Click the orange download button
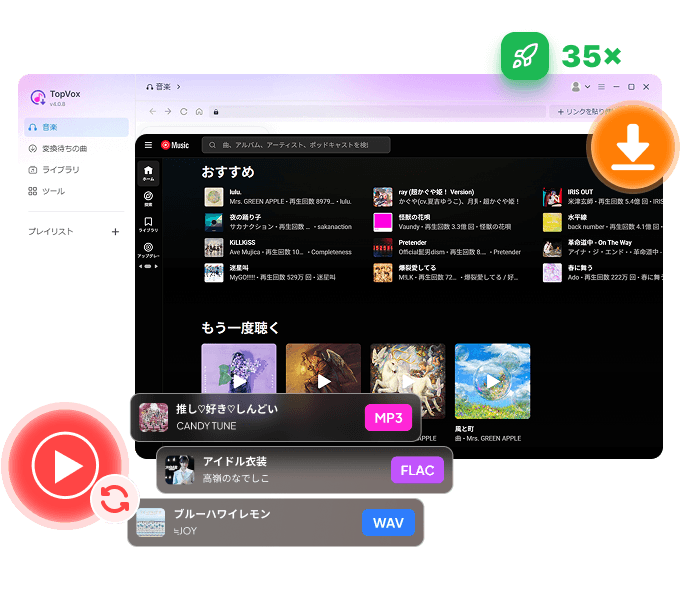 click(633, 147)
